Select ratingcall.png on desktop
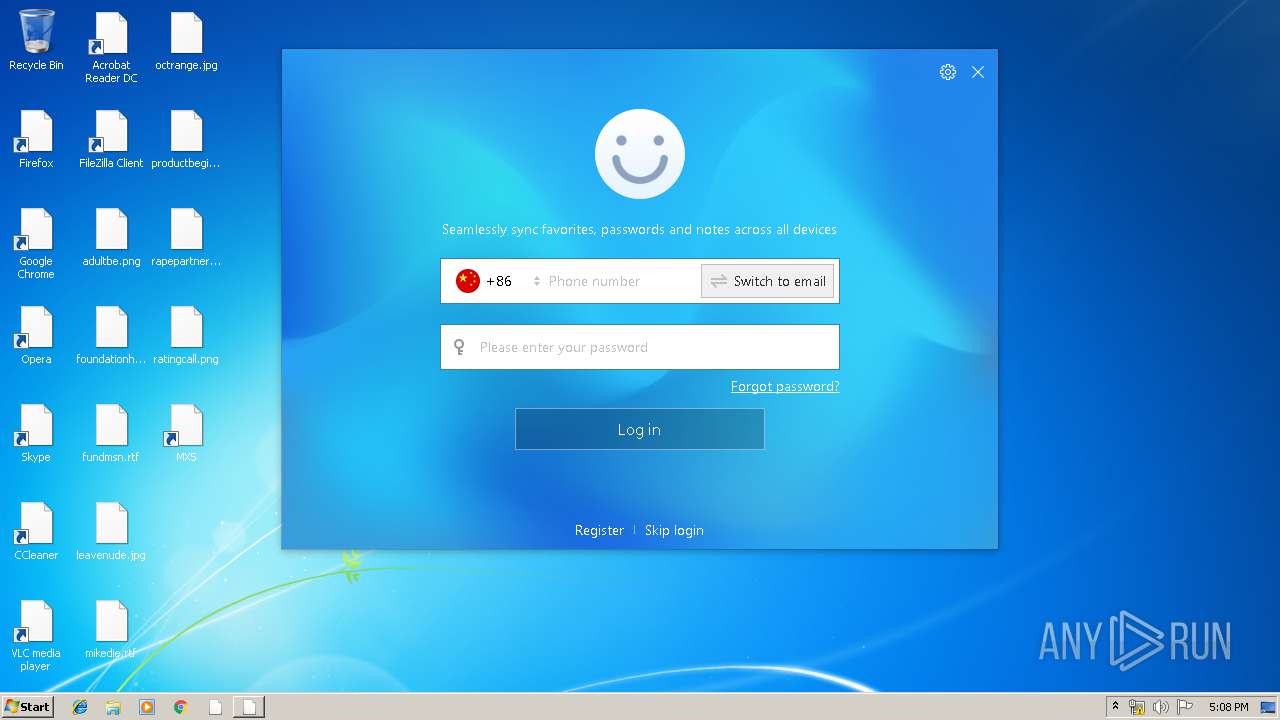This screenshot has height=720, width=1280. tap(186, 334)
